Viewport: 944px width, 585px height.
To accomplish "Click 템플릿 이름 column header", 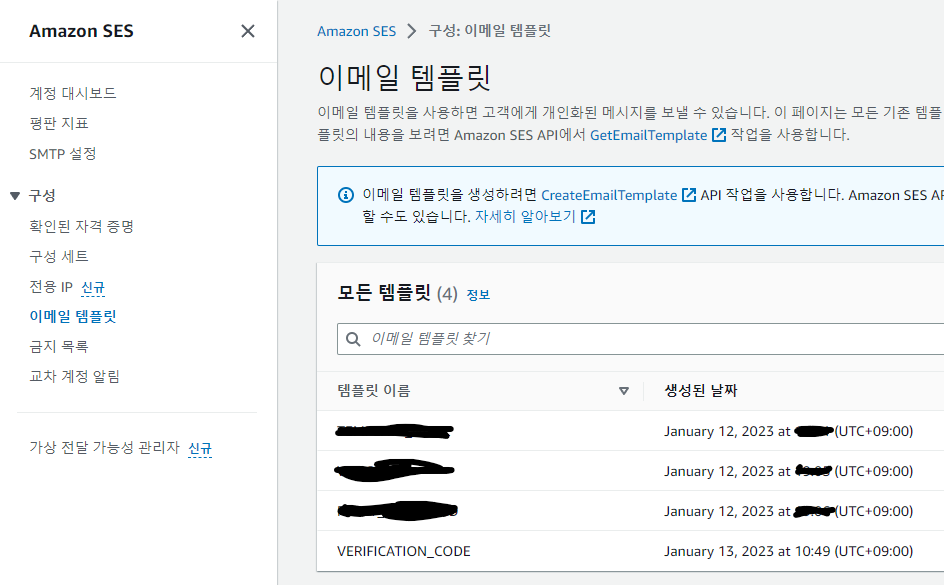I will tap(374, 391).
